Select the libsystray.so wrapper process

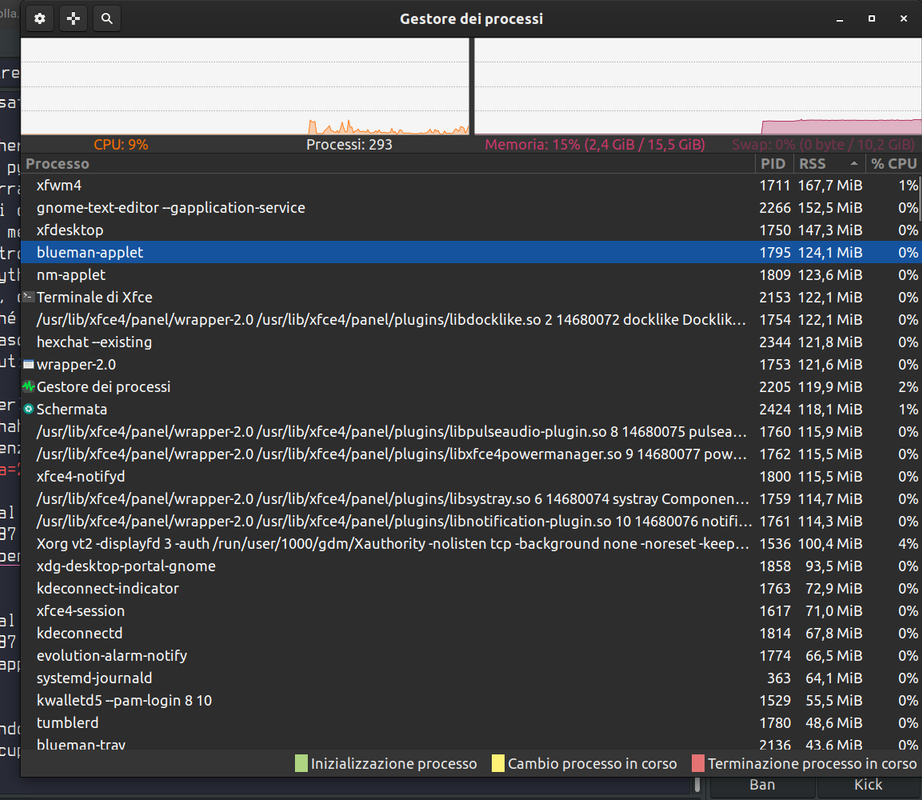coord(470,498)
